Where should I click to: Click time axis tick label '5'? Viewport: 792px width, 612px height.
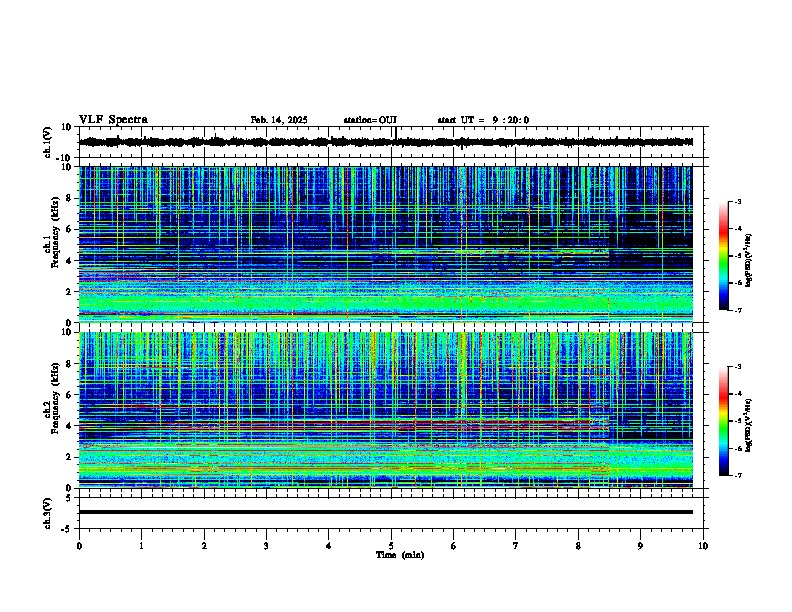391,546
